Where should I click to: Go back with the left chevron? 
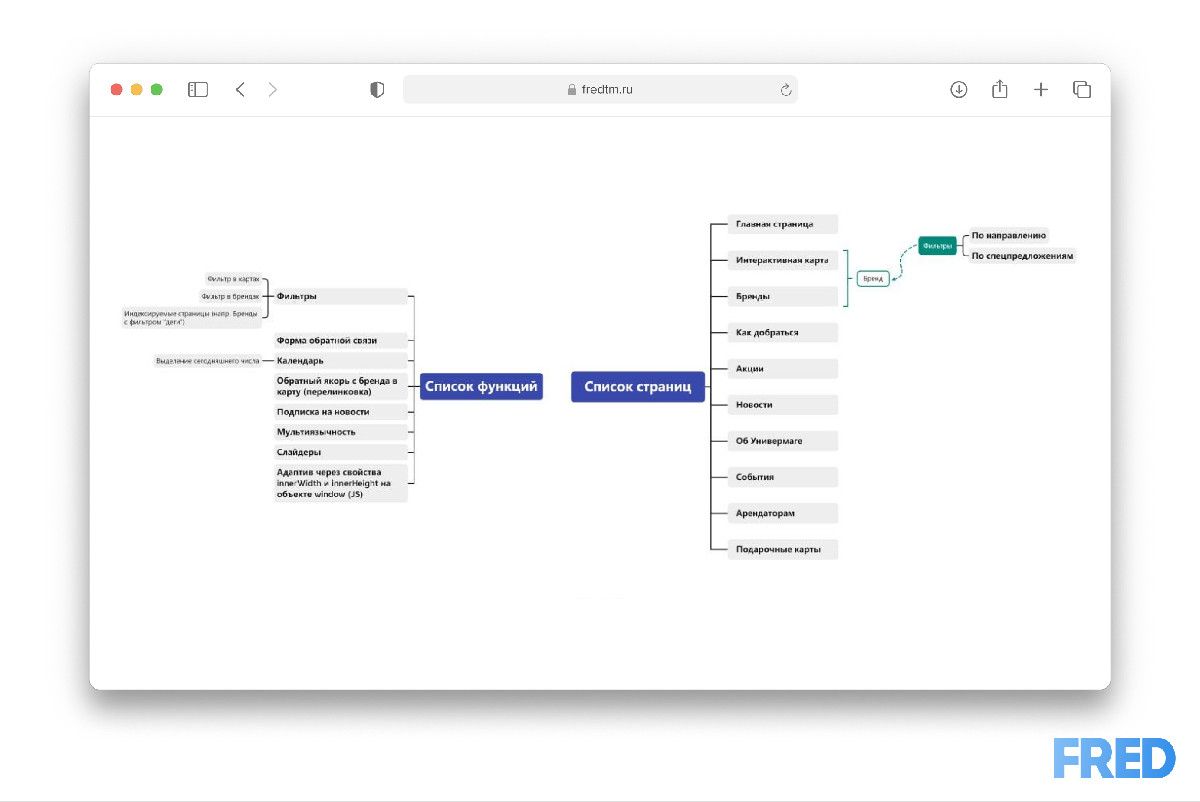tap(240, 90)
